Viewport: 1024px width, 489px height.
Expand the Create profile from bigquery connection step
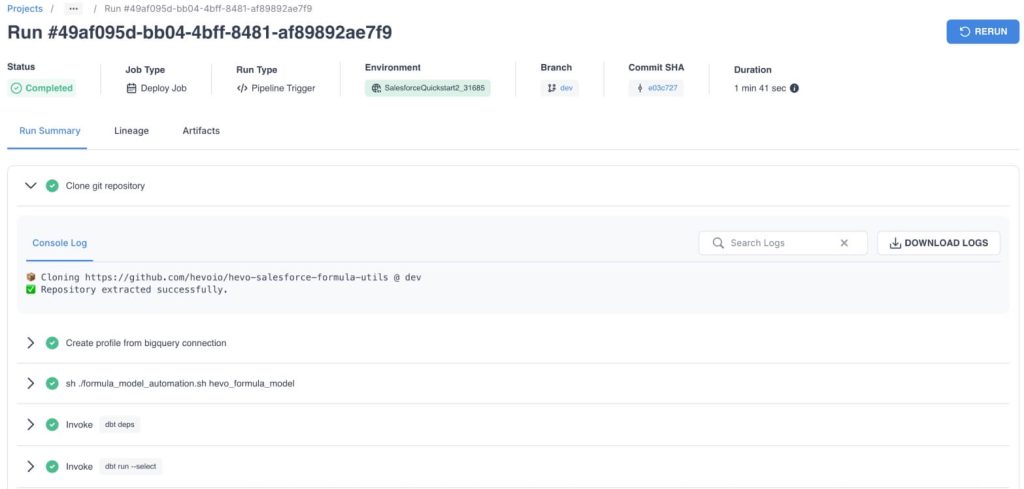[30, 343]
